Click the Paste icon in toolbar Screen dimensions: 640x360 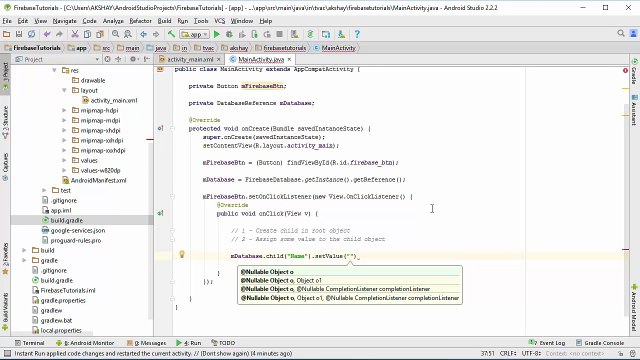tap(100, 34)
